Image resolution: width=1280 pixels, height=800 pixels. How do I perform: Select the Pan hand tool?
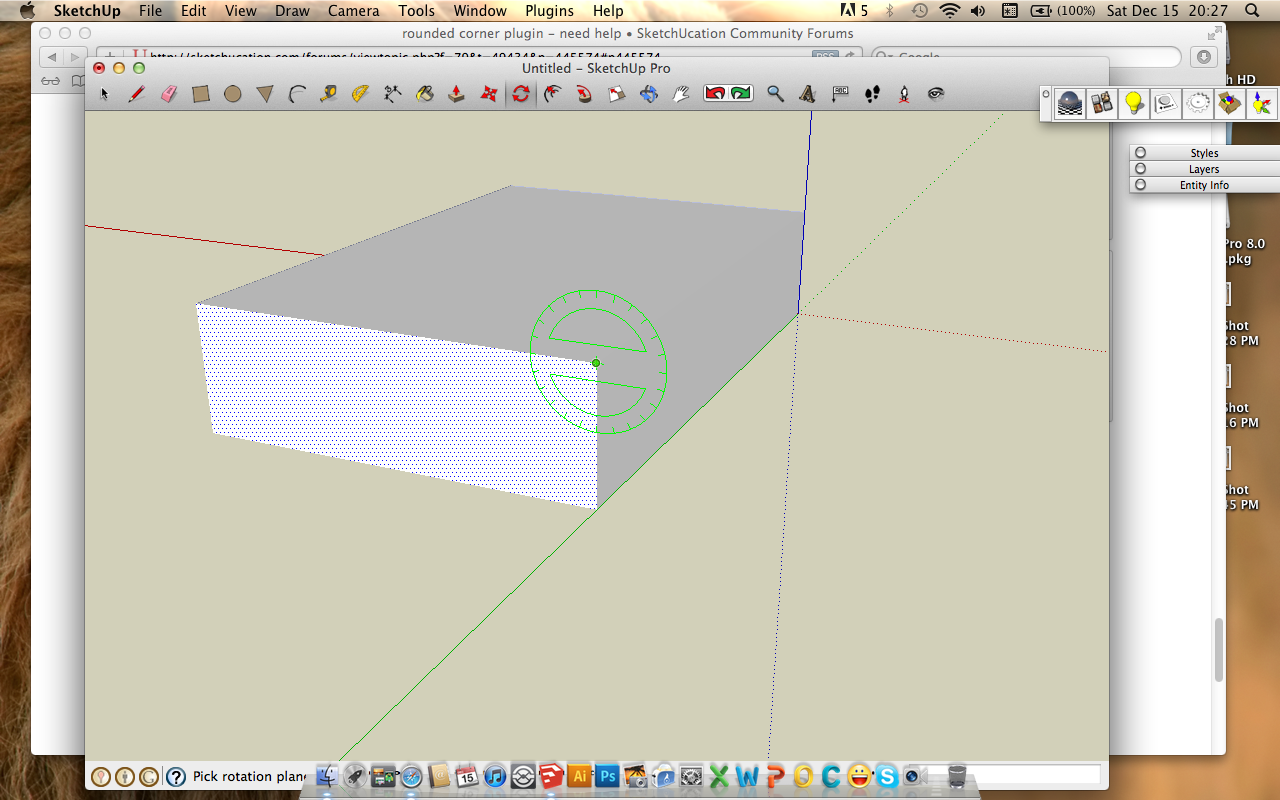tap(681, 94)
